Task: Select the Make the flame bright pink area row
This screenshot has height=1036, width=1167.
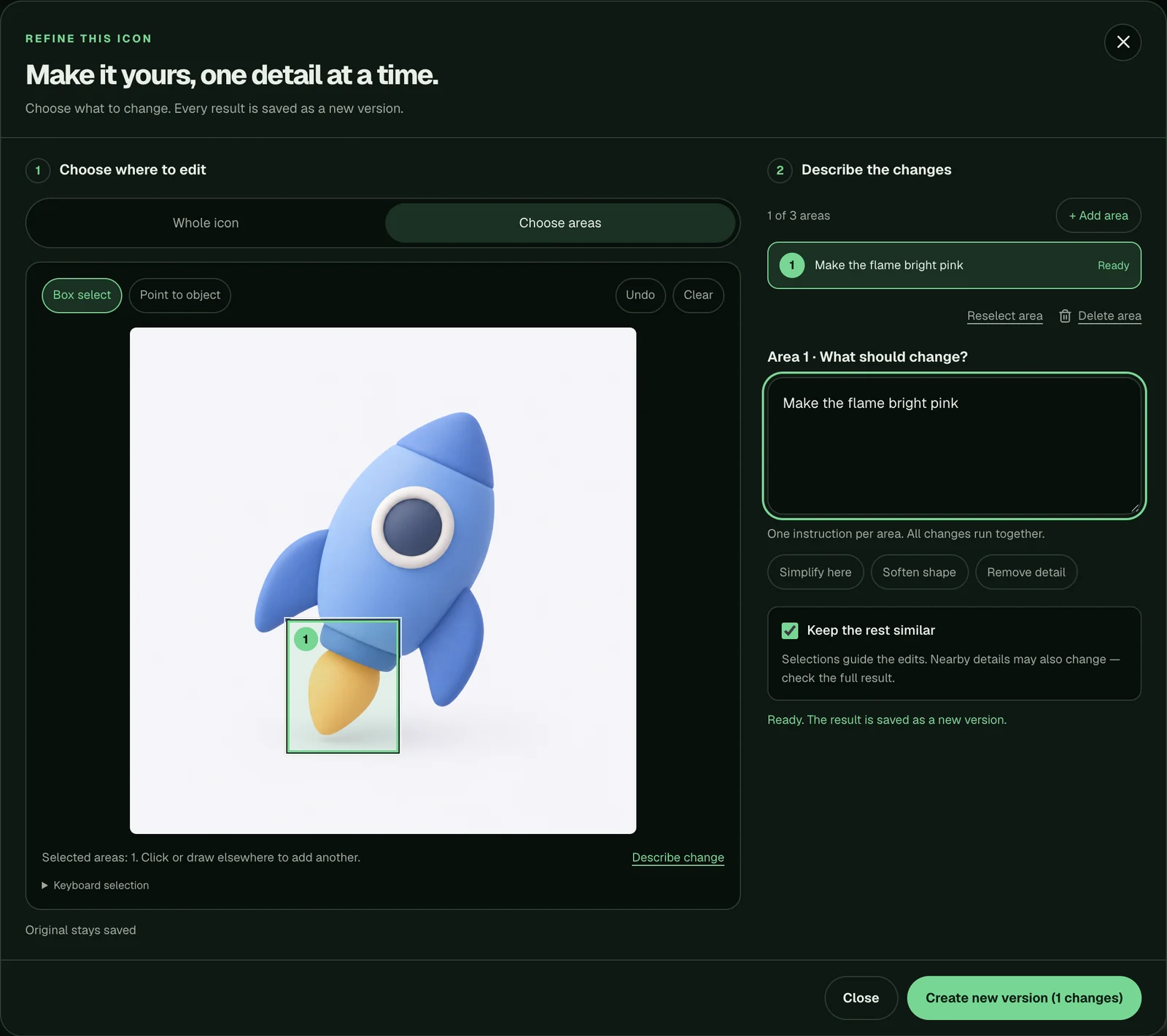Action: click(x=954, y=266)
